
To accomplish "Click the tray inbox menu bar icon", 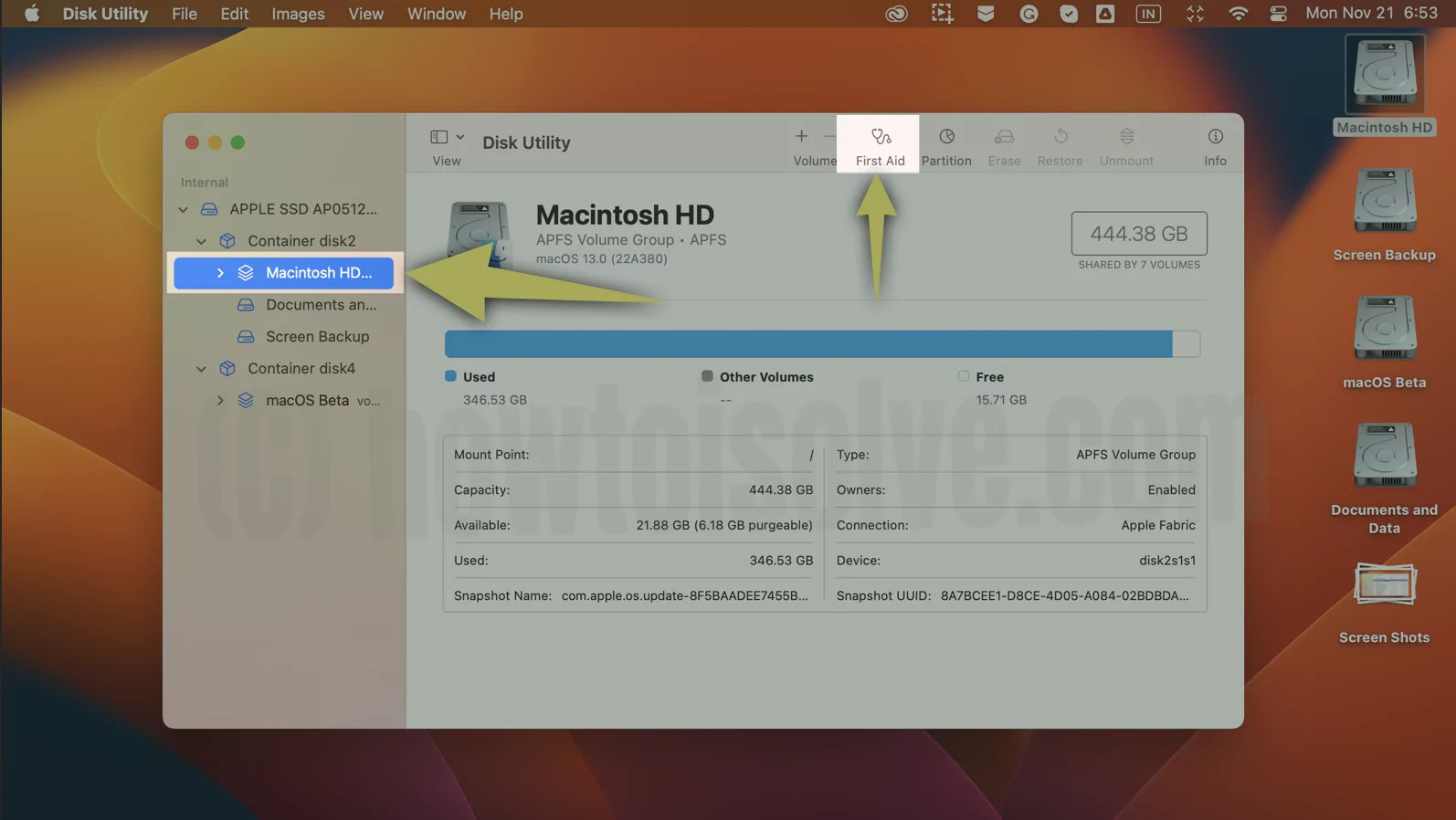I will pos(986,14).
